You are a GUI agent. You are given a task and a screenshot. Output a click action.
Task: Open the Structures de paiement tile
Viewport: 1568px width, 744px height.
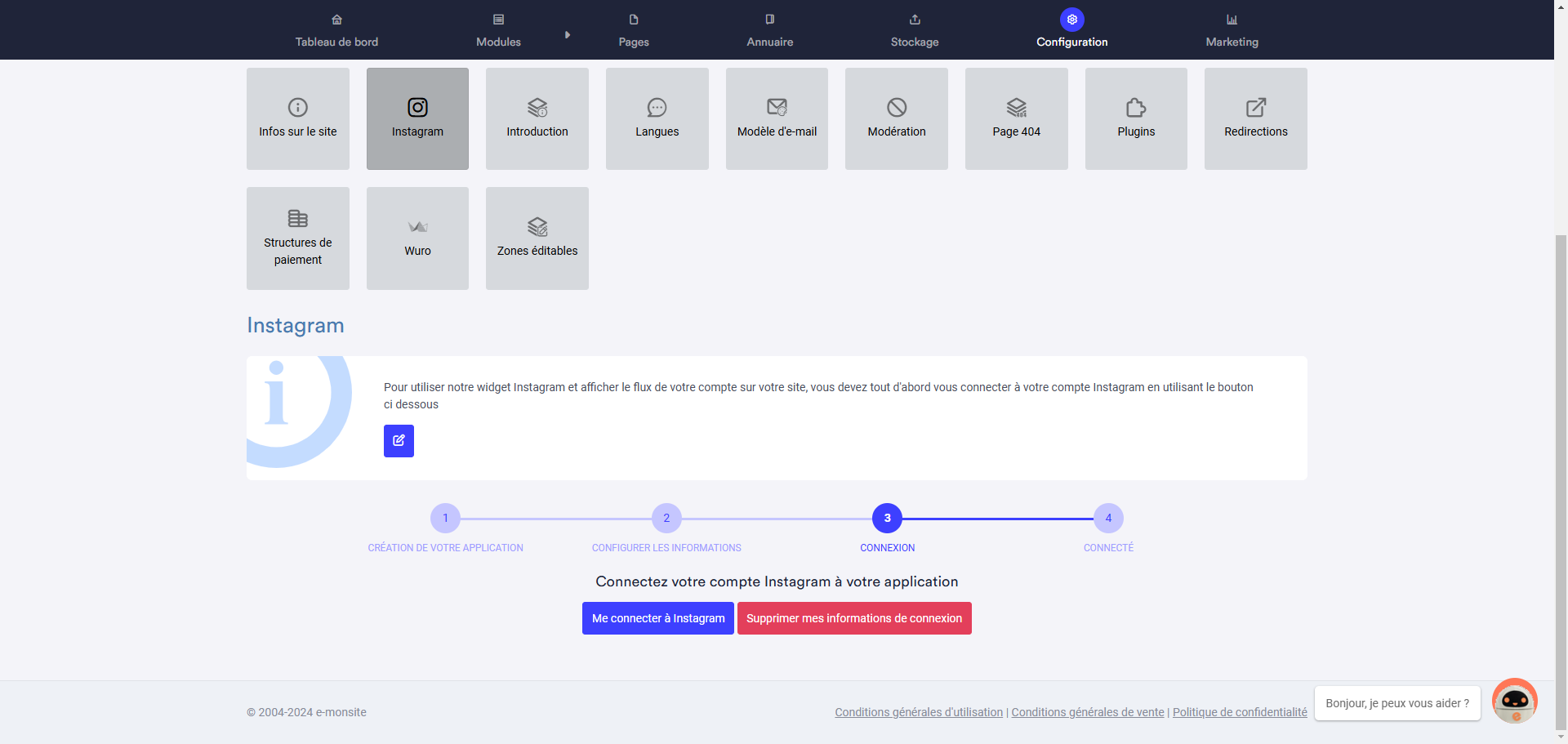(x=298, y=238)
